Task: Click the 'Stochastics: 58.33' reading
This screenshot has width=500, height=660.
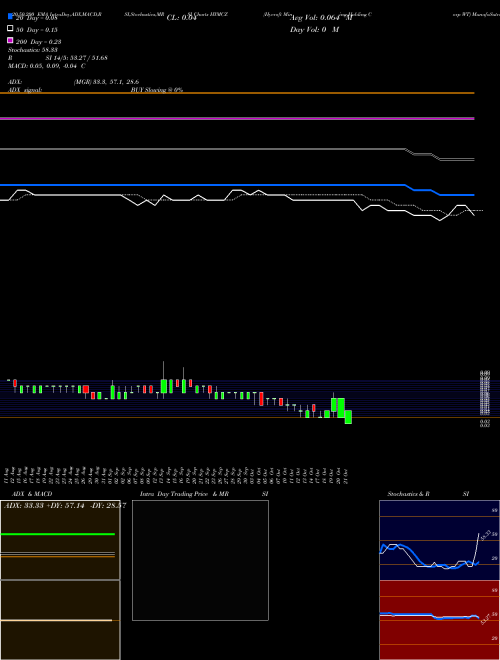Action: (33, 50)
